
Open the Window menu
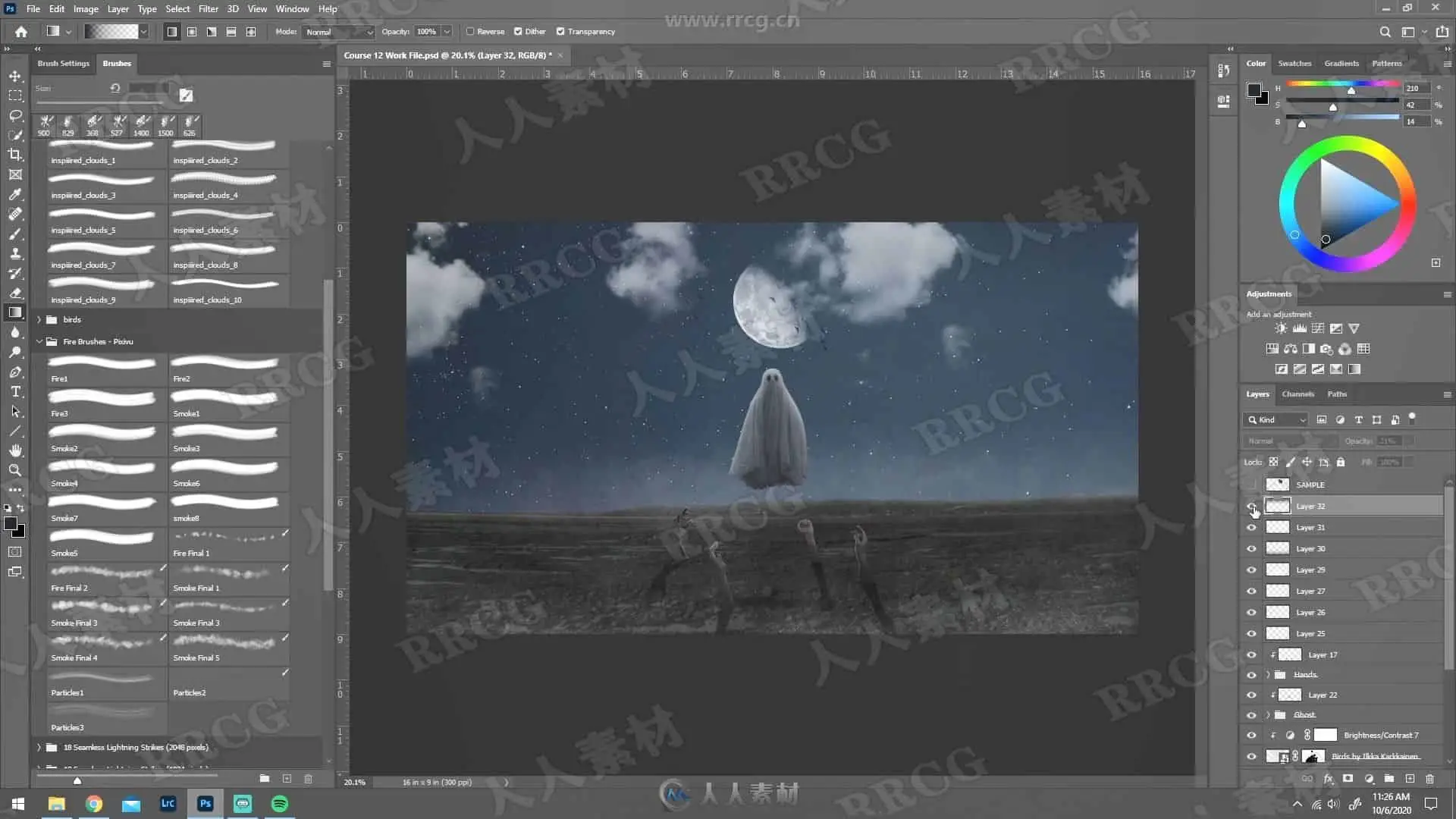click(292, 9)
